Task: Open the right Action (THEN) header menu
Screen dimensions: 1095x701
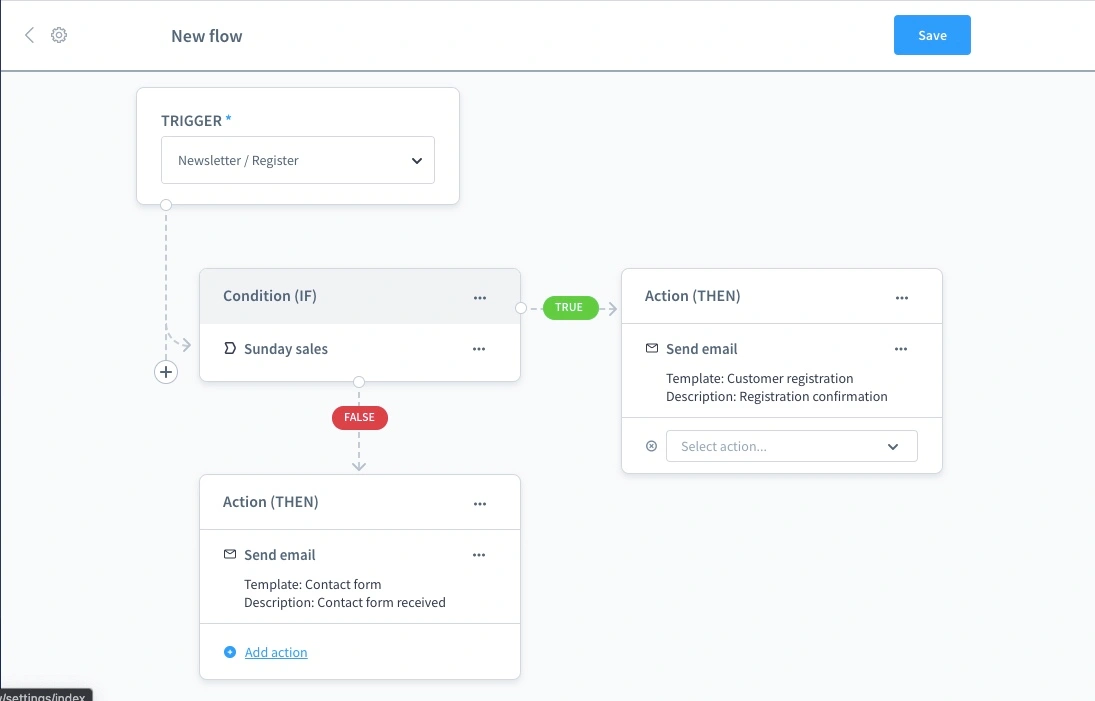Action: (902, 297)
